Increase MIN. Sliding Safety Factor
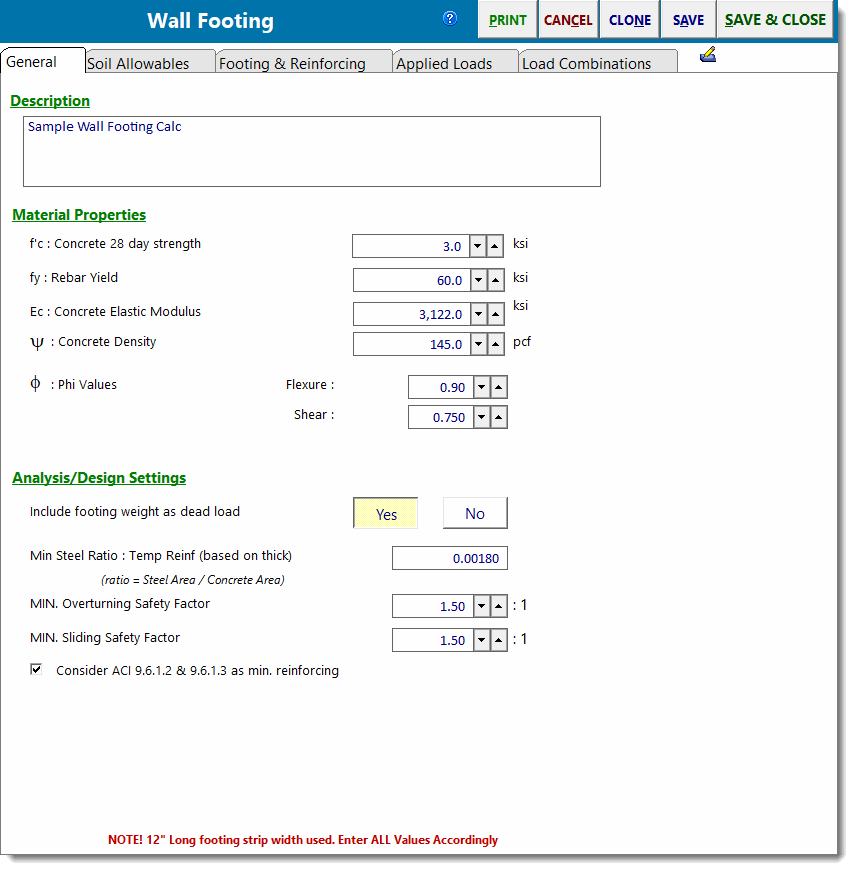The height and width of the screenshot is (870, 853). click(x=499, y=640)
